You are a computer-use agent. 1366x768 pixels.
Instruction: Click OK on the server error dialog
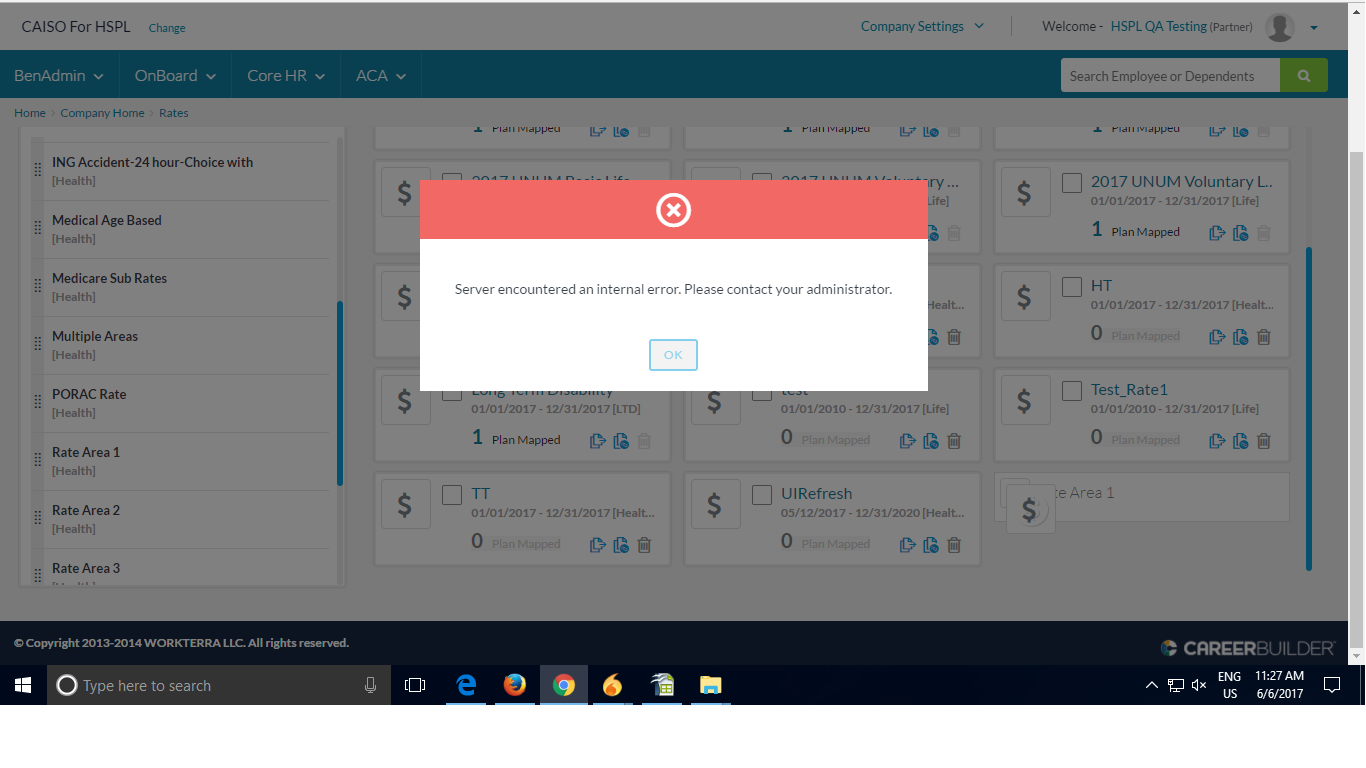click(673, 355)
